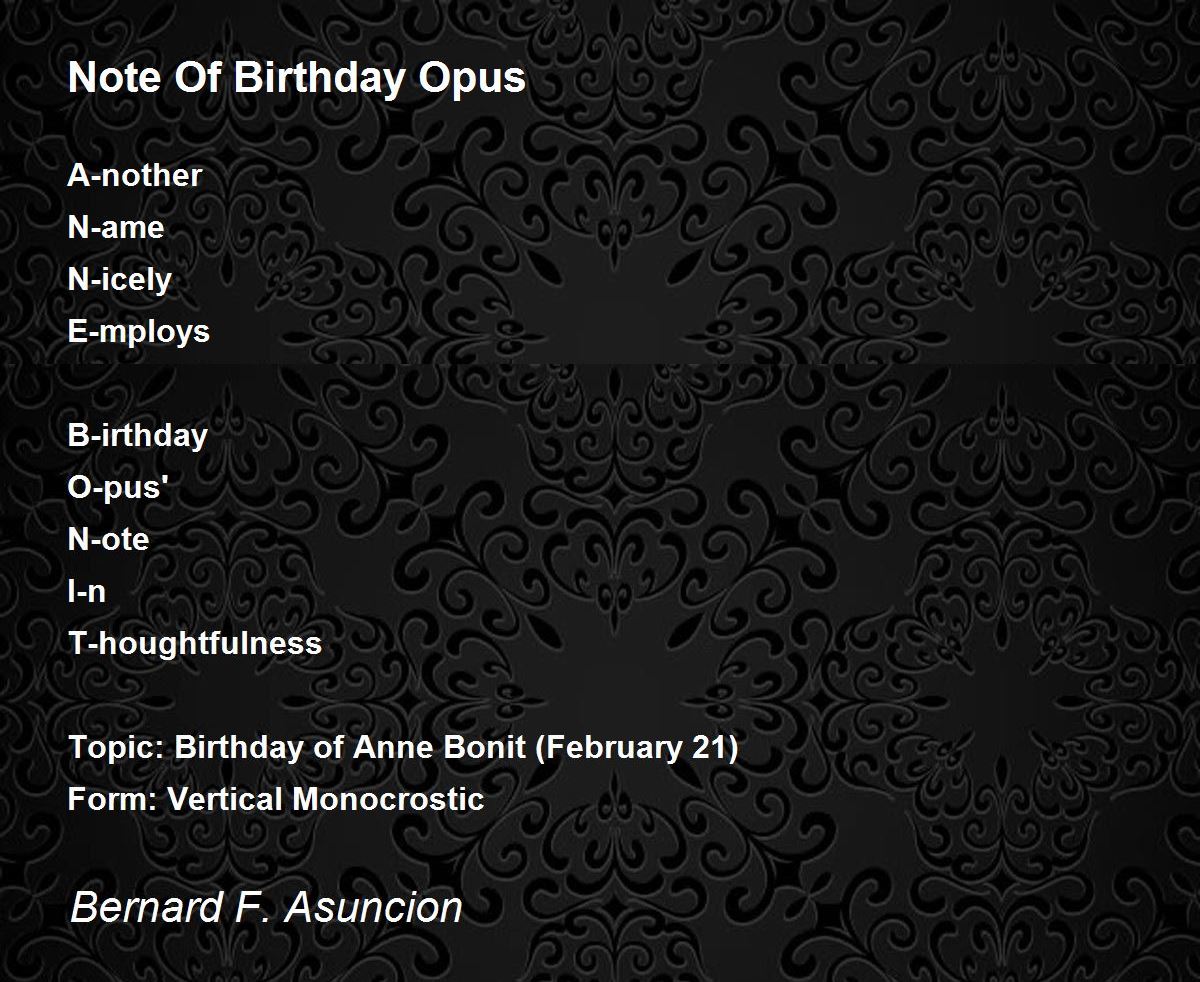Image resolution: width=1200 pixels, height=982 pixels.
Task: Click the Topic line about Anne Bonit
Action: [x=403, y=747]
